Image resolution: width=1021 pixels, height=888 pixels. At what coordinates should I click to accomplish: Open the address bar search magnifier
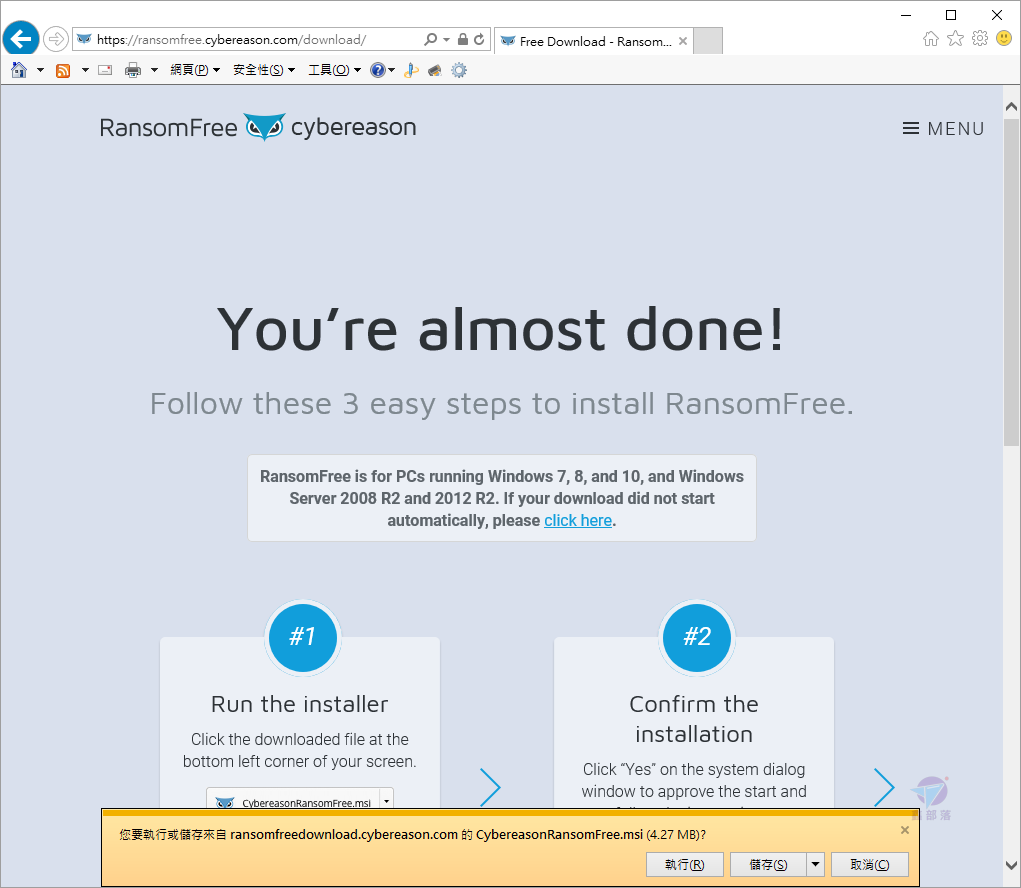pos(430,39)
